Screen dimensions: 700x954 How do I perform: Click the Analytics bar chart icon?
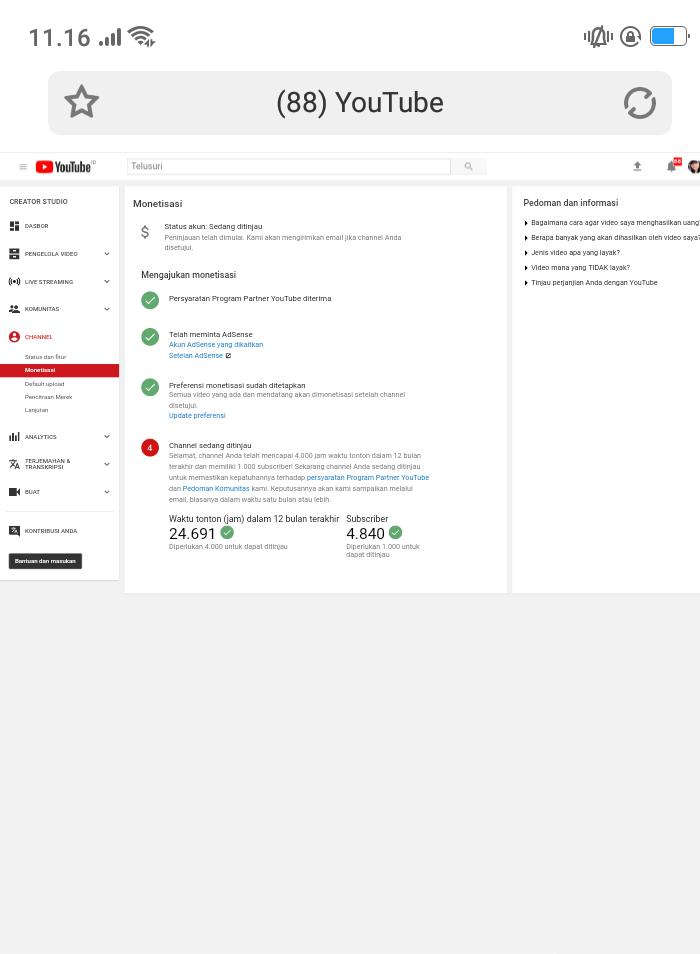(x=14, y=437)
